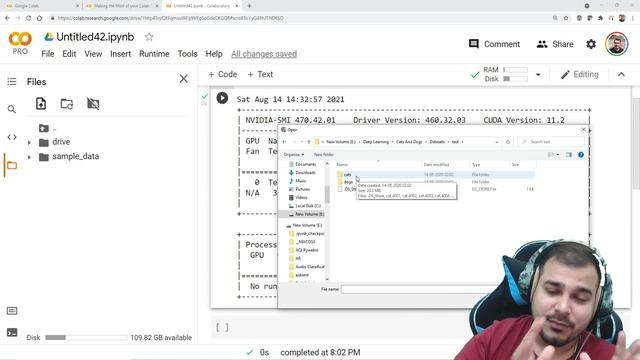The image size is (640, 360).
Task: Open the File menu
Action: point(48,54)
